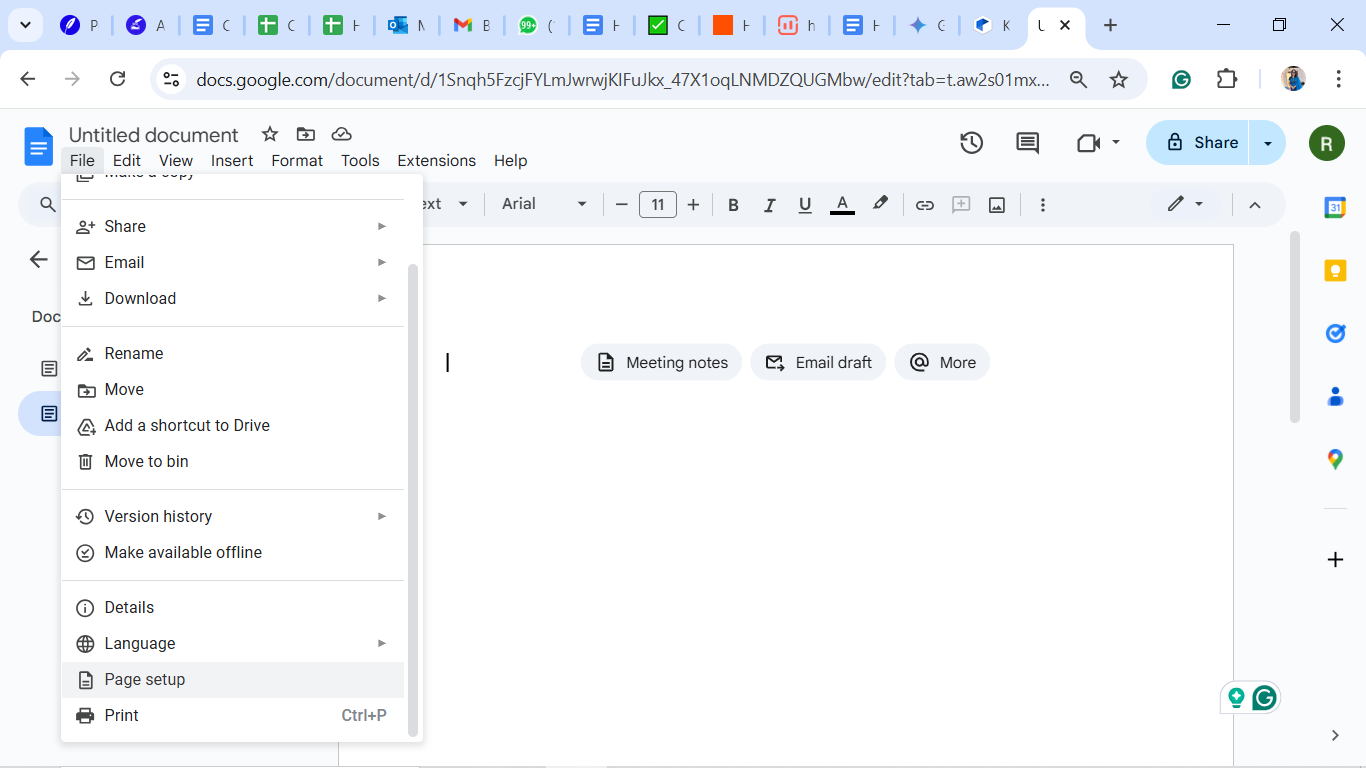
Task: Select Make available offline
Action: coord(232,552)
